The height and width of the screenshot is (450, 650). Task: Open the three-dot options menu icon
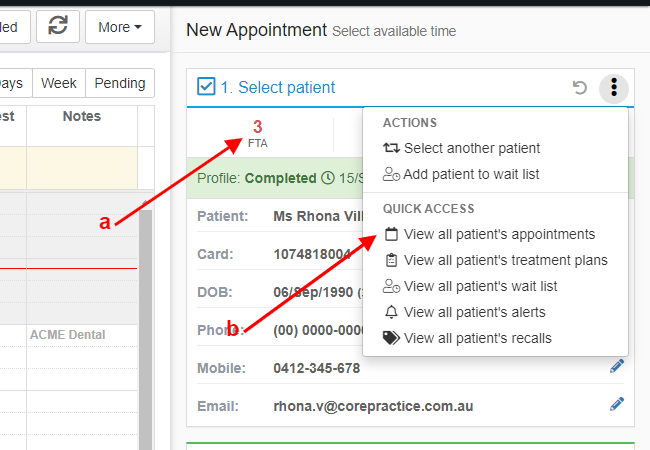click(614, 88)
